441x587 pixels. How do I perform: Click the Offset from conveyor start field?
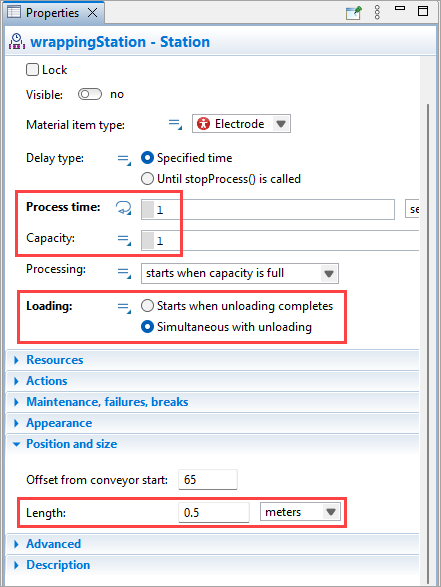208,480
